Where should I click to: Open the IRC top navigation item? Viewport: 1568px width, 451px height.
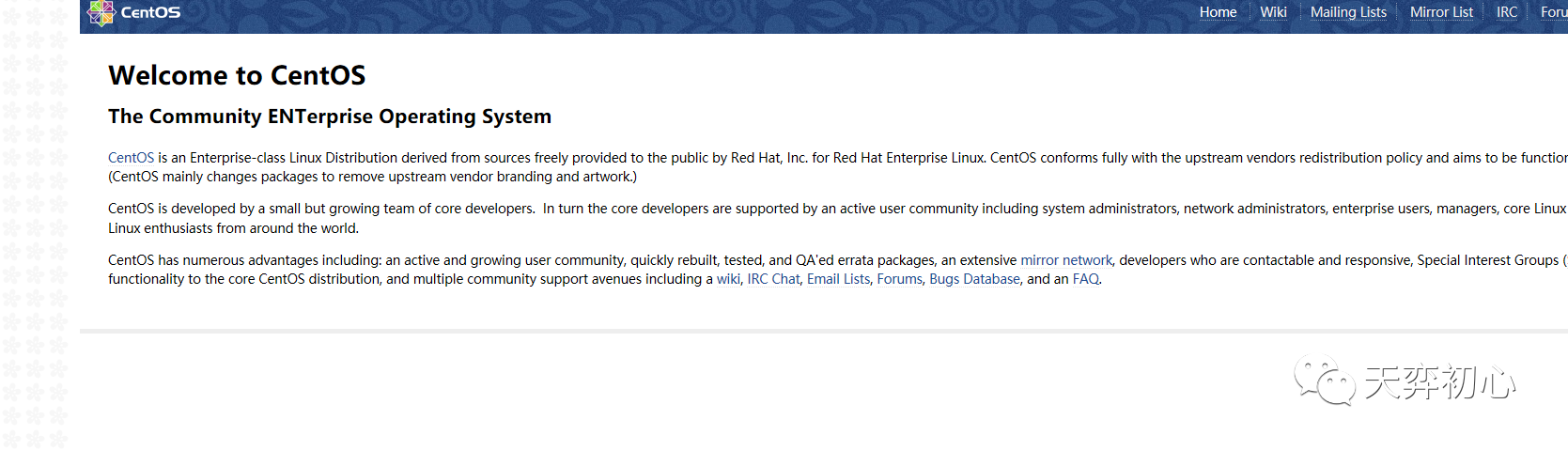pos(1507,12)
